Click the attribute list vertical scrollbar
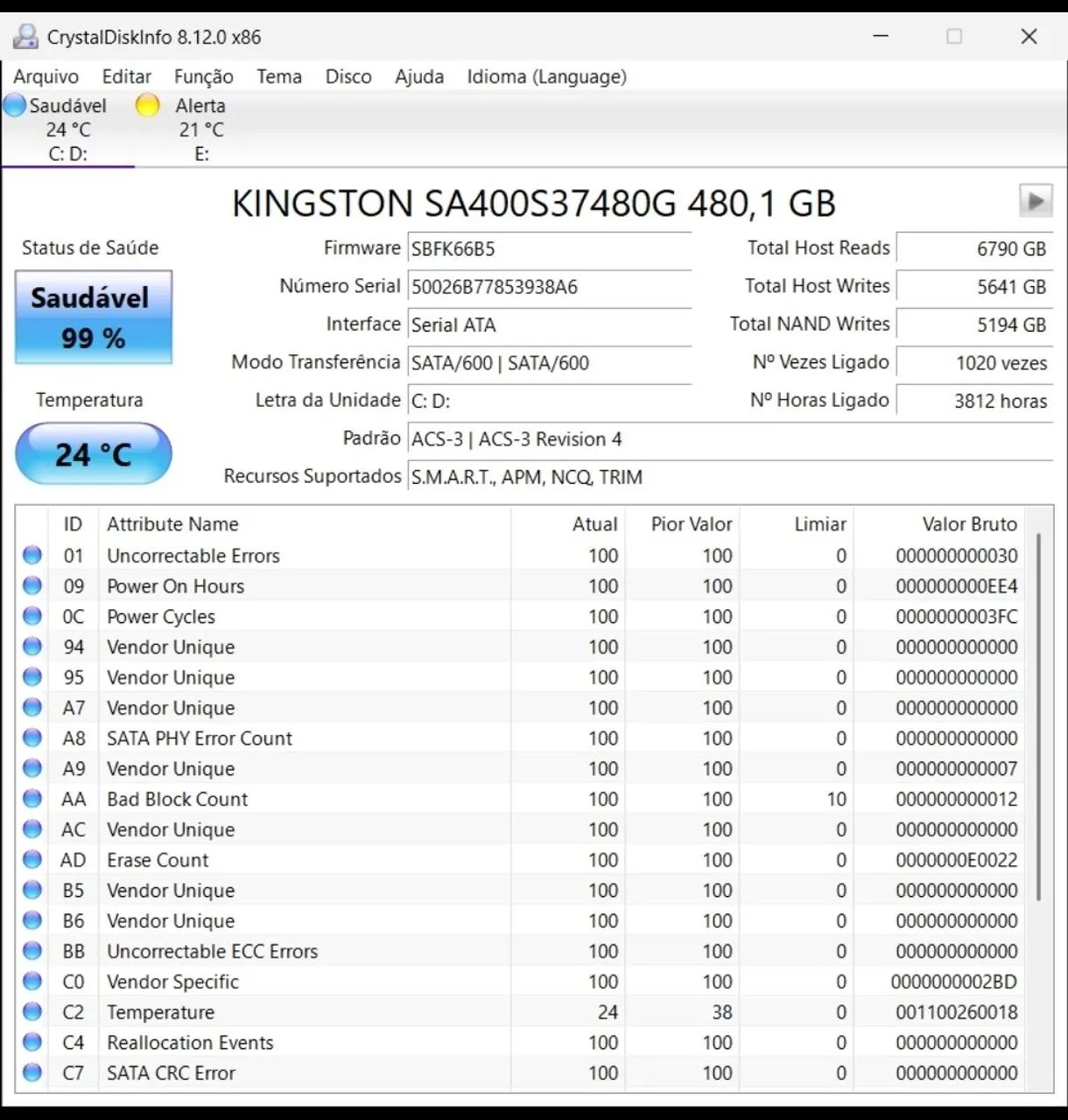Viewport: 1068px width, 1120px height. point(1039,717)
